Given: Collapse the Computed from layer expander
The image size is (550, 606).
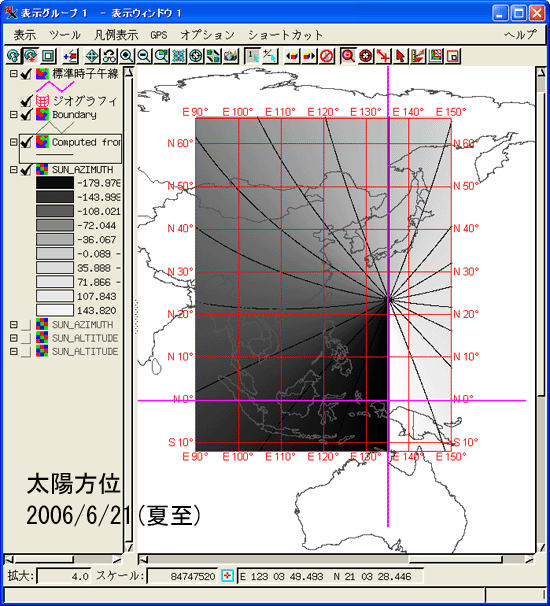Looking at the screenshot, I should tap(14, 142).
